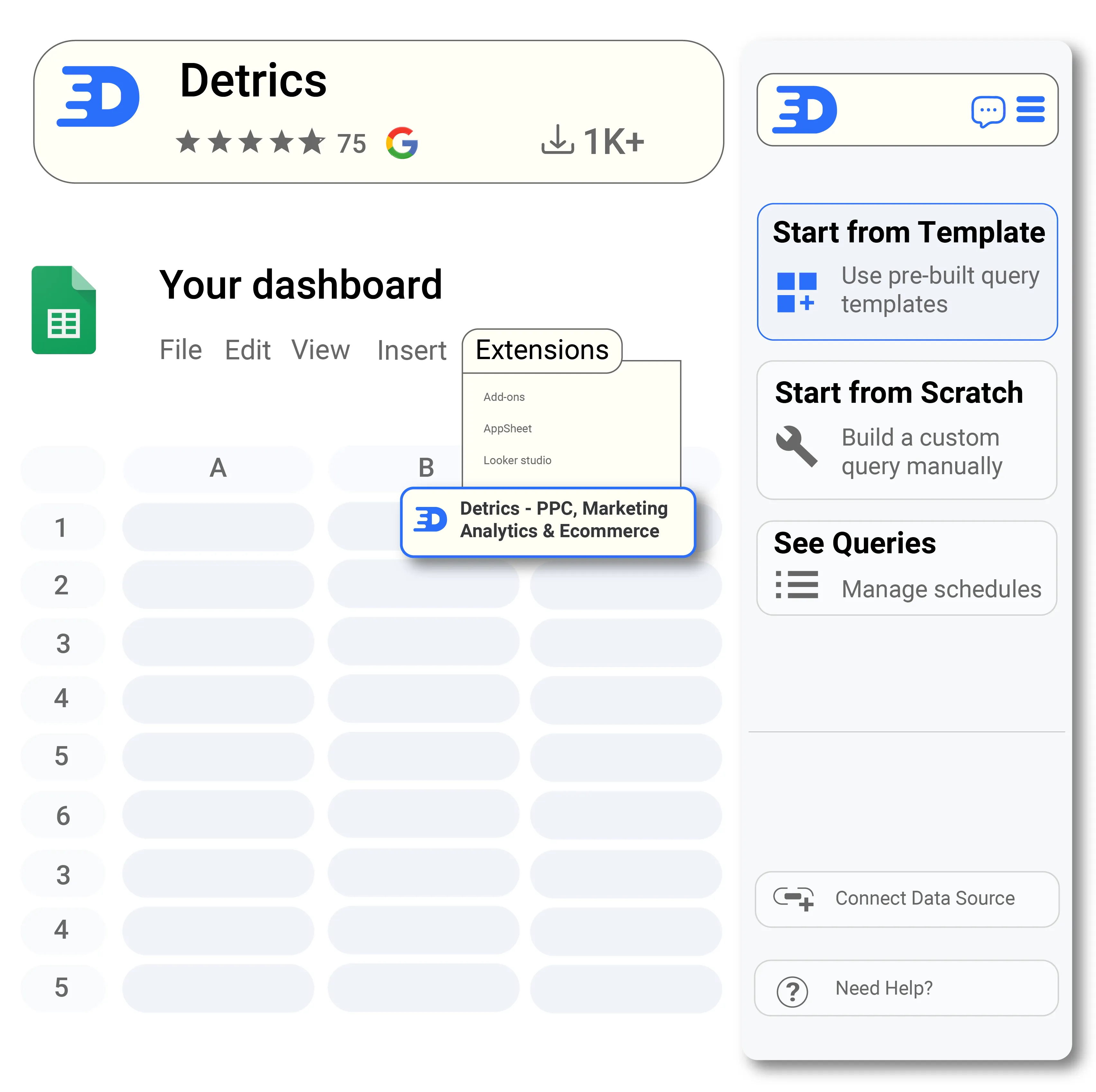Open the Extensions menu

[x=542, y=350]
